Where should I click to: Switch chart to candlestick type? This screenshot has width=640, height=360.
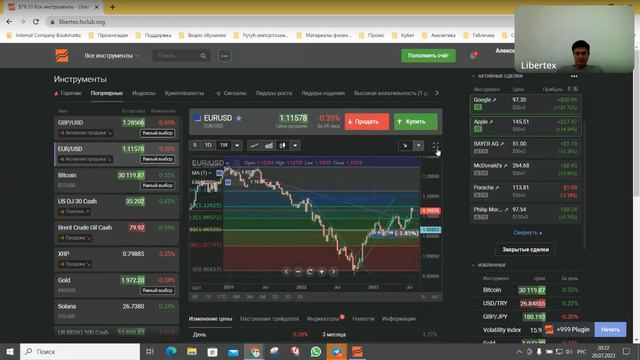282,145
